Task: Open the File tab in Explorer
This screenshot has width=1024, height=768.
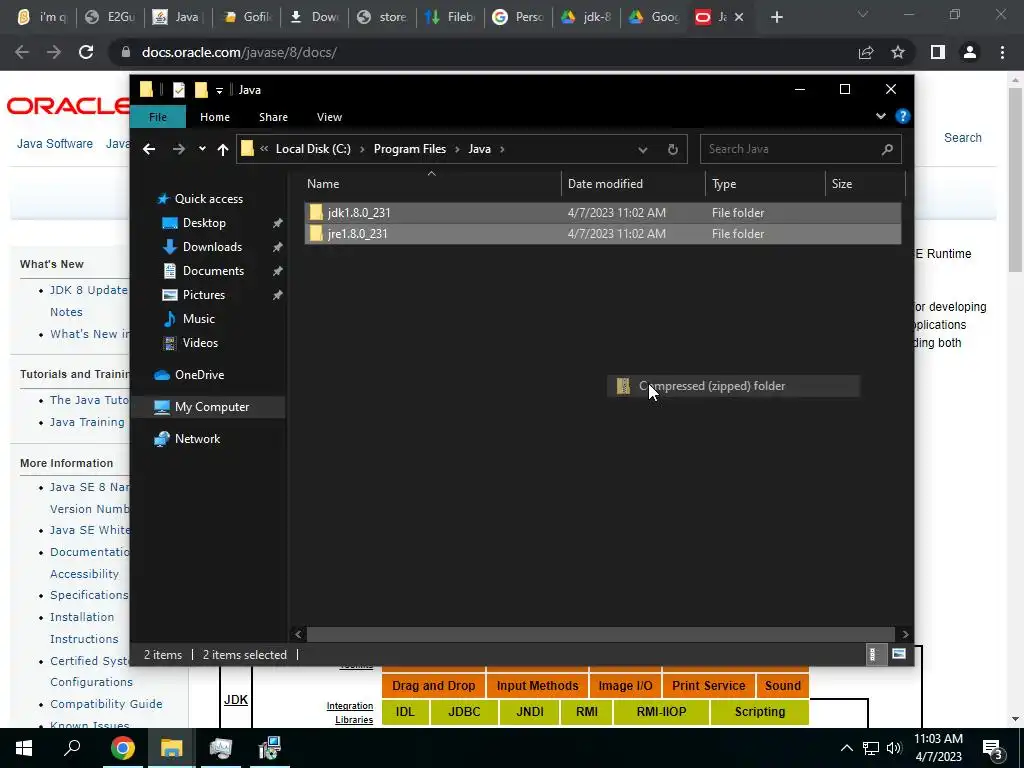Action: pyautogui.click(x=158, y=117)
